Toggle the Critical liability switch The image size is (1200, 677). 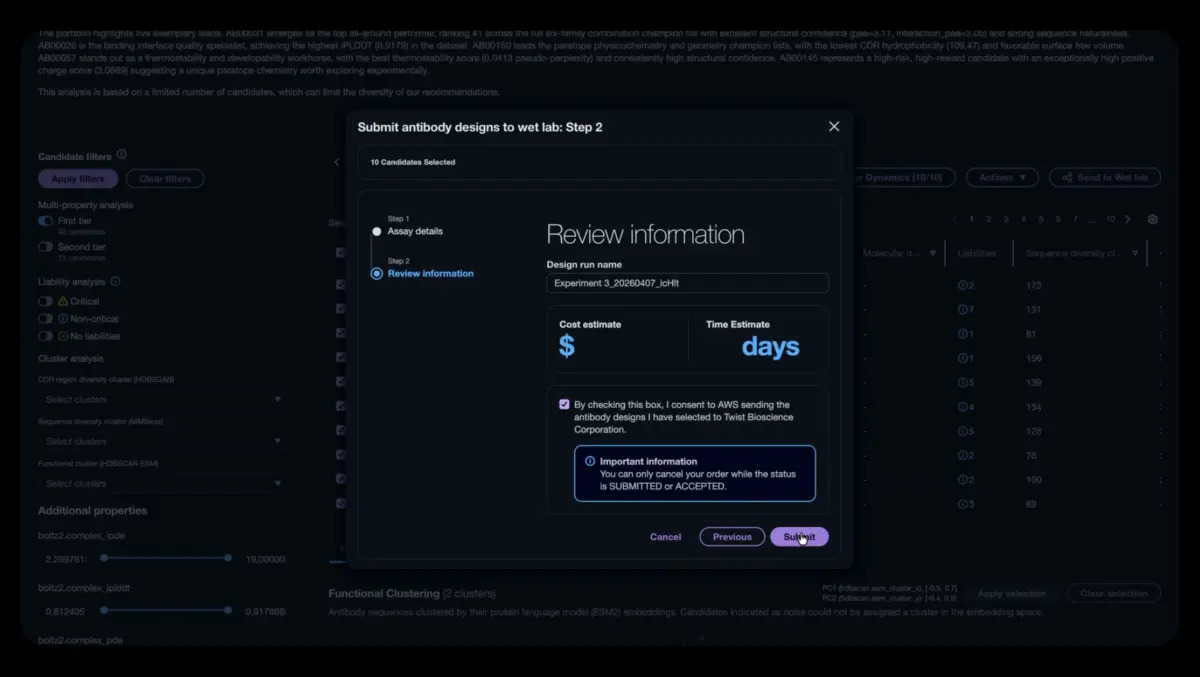tap(46, 301)
